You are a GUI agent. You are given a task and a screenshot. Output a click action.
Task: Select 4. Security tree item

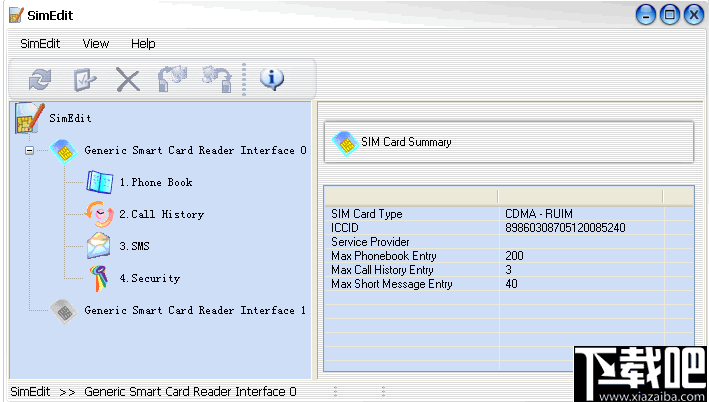pyautogui.click(x=150, y=278)
